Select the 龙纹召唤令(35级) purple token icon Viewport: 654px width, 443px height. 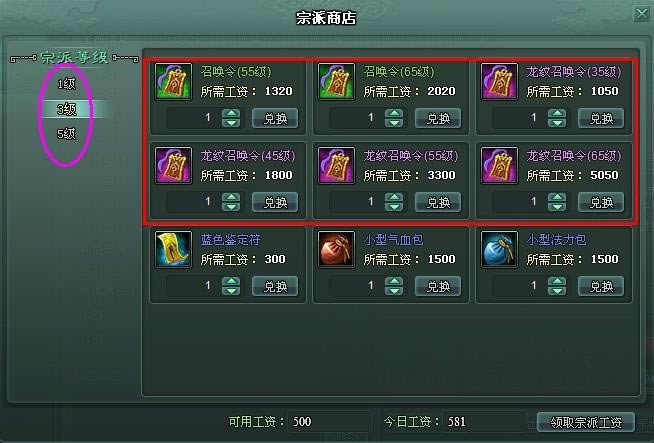[x=499, y=81]
